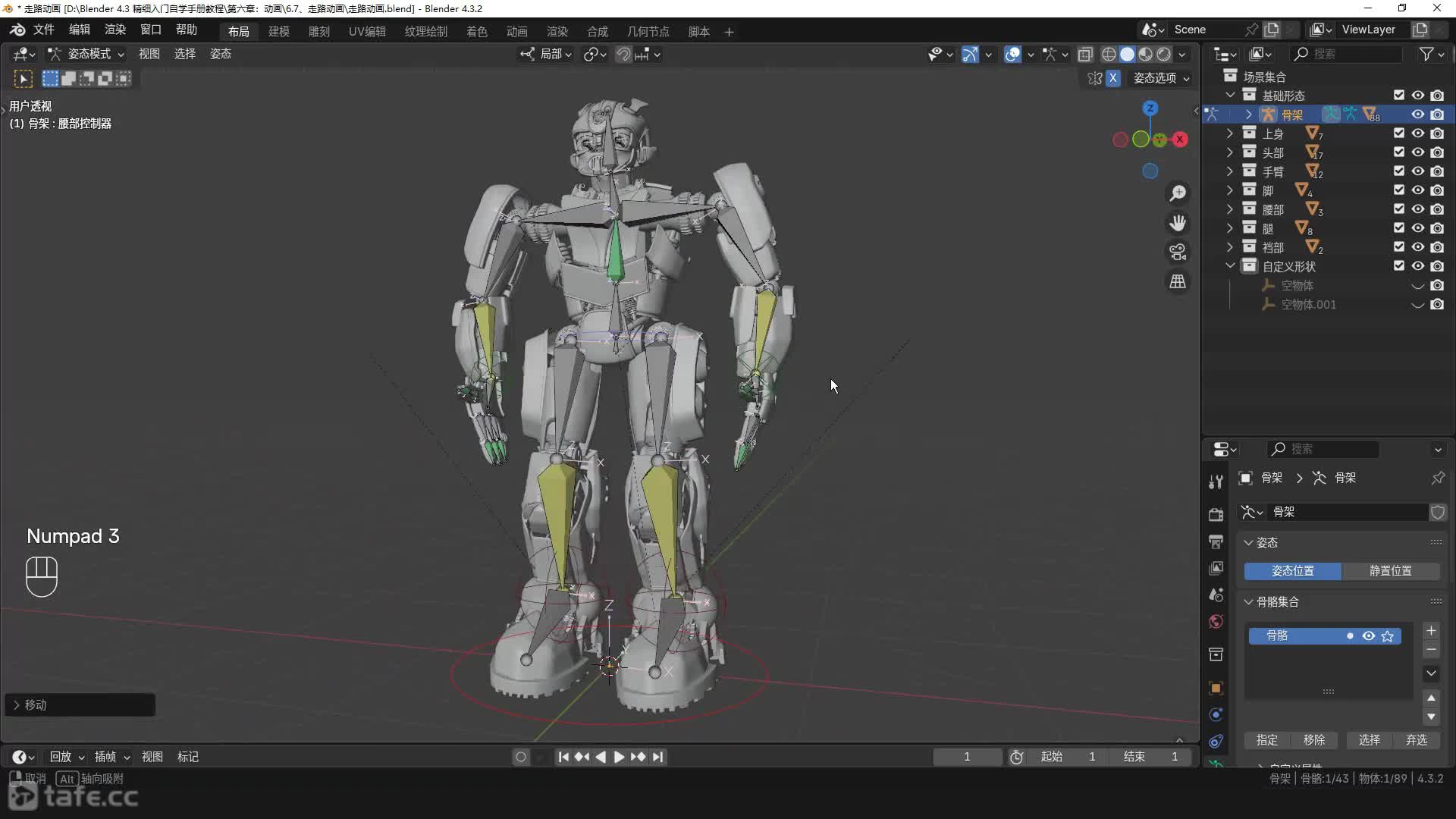Click the outliner search field

pyautogui.click(x=1348, y=54)
